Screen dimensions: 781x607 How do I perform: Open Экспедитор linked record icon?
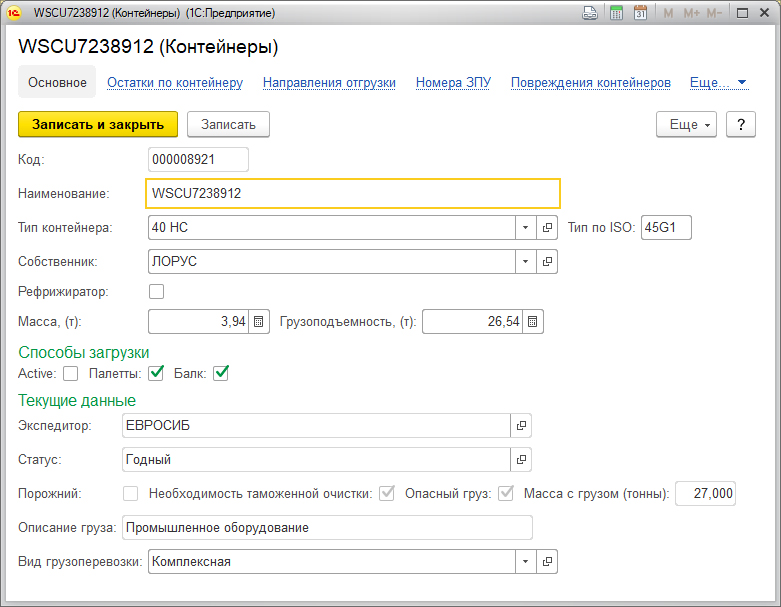click(x=521, y=426)
